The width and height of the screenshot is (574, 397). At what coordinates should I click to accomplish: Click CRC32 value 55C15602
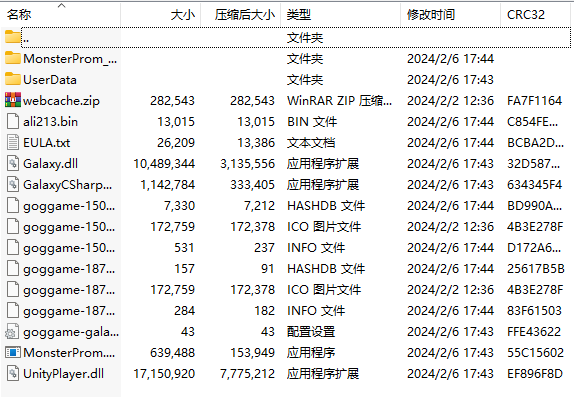536,353
